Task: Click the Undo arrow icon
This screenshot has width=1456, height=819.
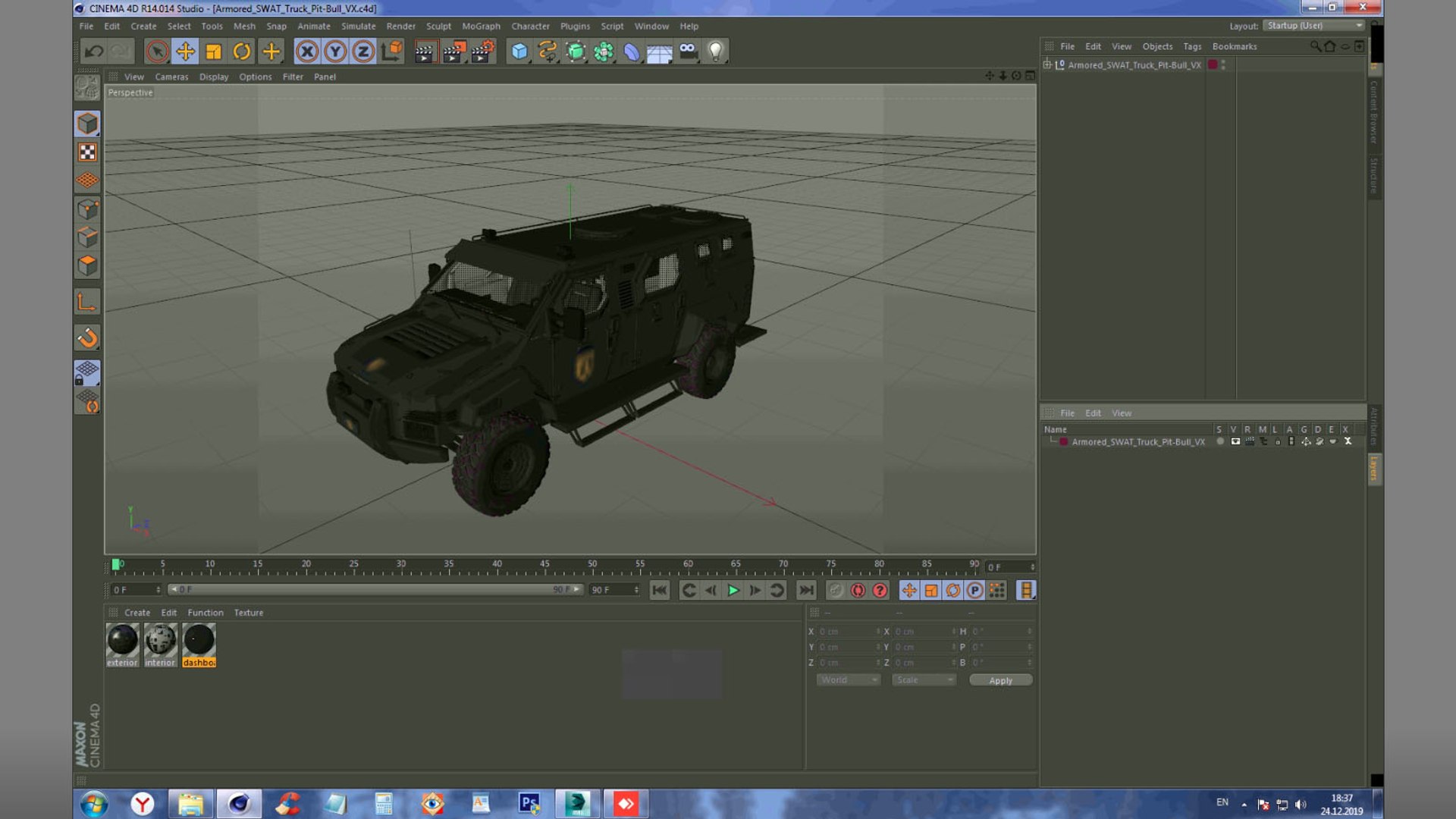Action: pyautogui.click(x=94, y=52)
